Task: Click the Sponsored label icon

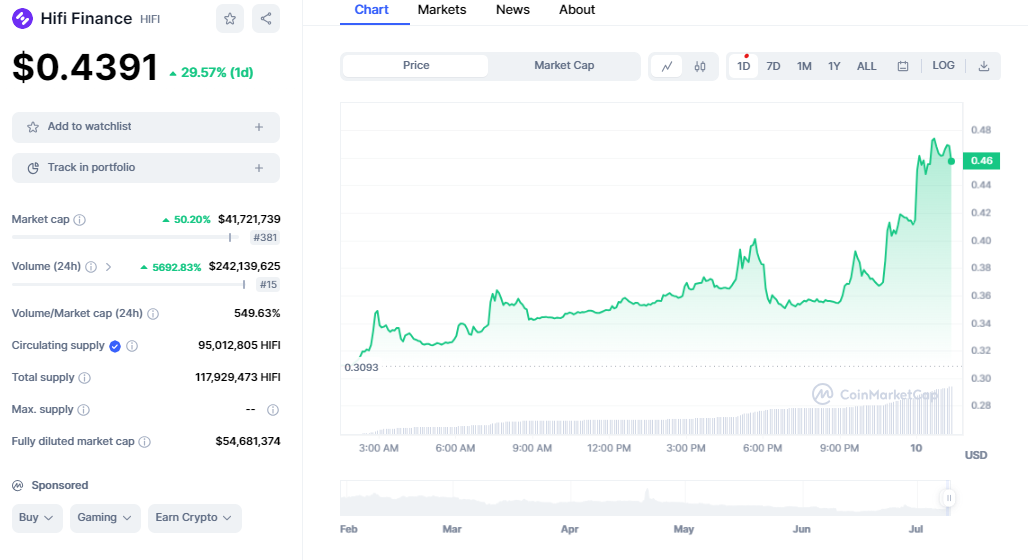Action: (x=18, y=486)
